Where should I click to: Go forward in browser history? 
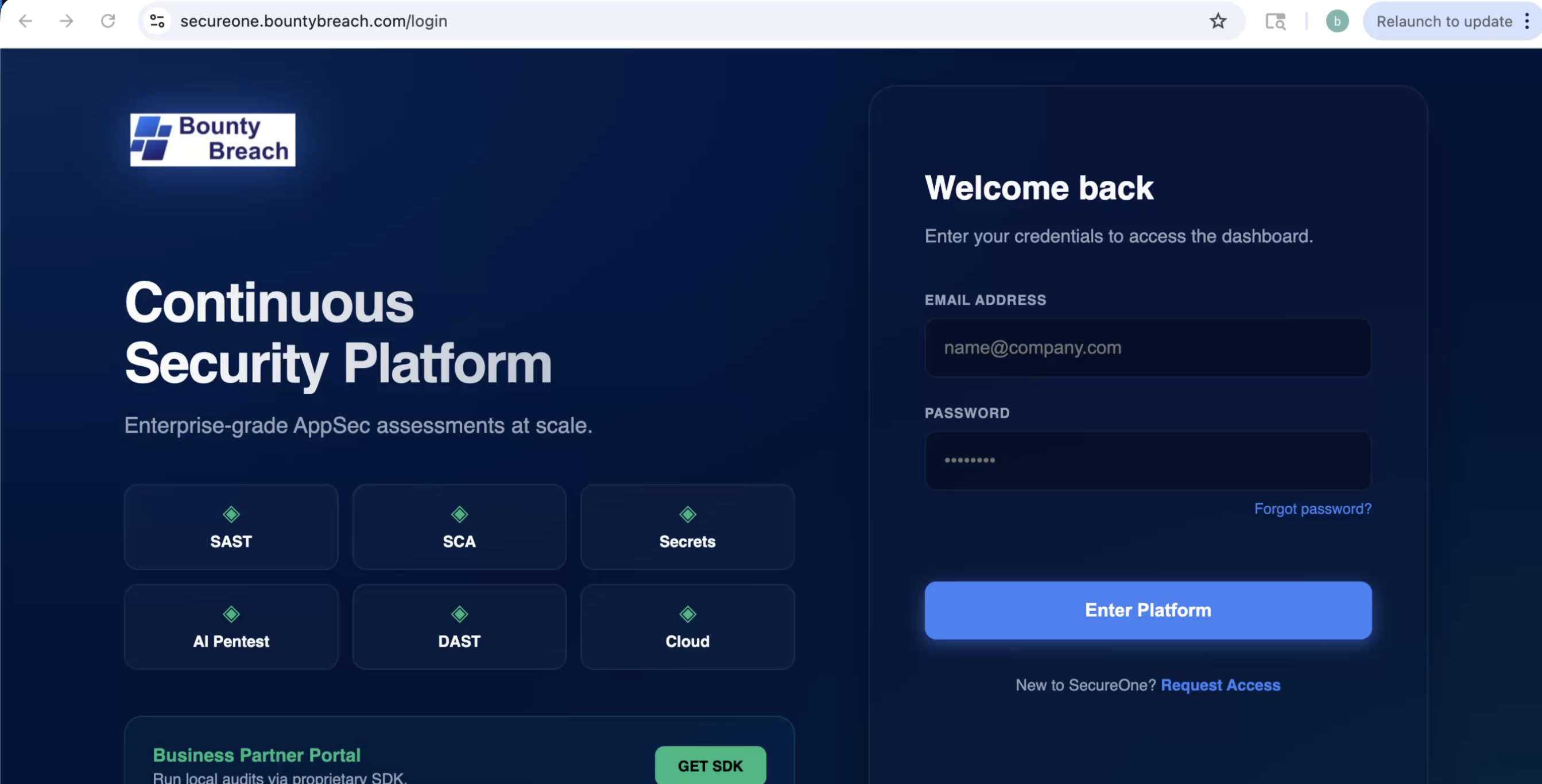[x=67, y=22]
